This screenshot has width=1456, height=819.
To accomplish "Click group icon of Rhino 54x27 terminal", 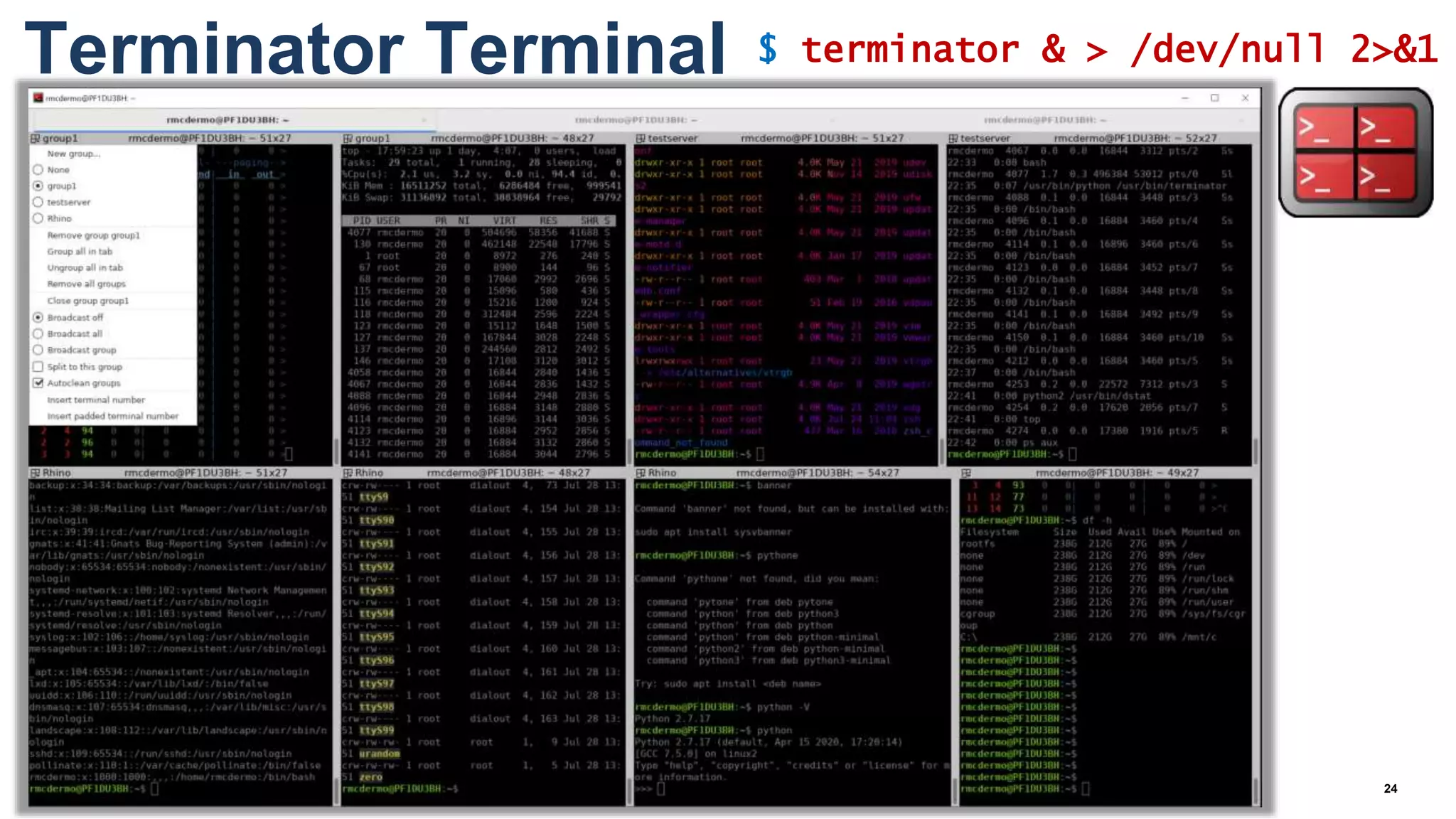I will [x=641, y=473].
